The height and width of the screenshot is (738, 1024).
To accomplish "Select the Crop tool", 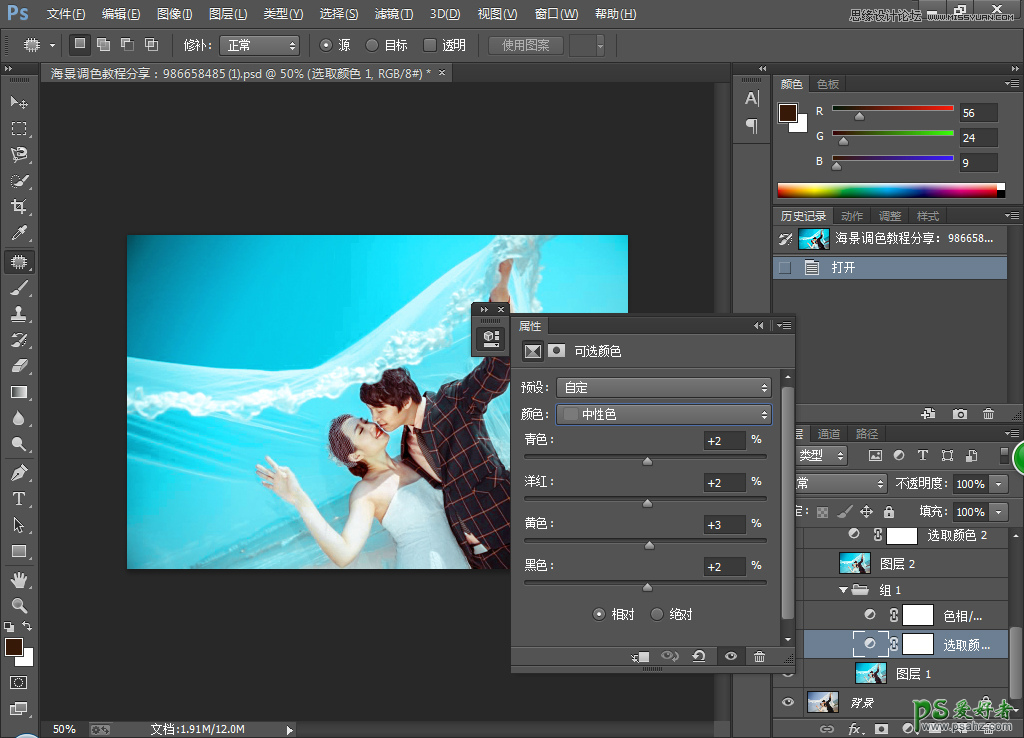I will tap(19, 207).
